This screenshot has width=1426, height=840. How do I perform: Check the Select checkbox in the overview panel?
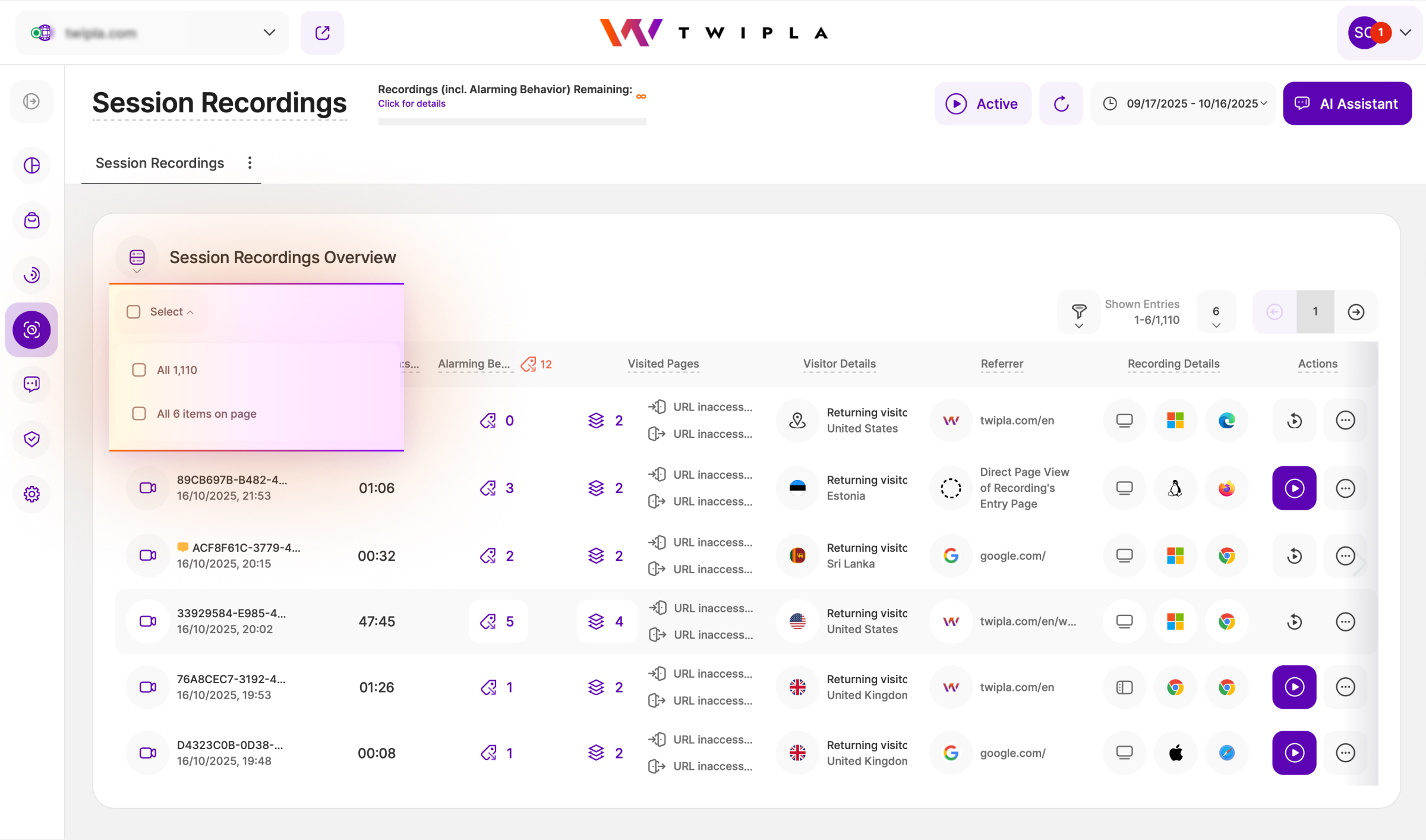tap(133, 311)
